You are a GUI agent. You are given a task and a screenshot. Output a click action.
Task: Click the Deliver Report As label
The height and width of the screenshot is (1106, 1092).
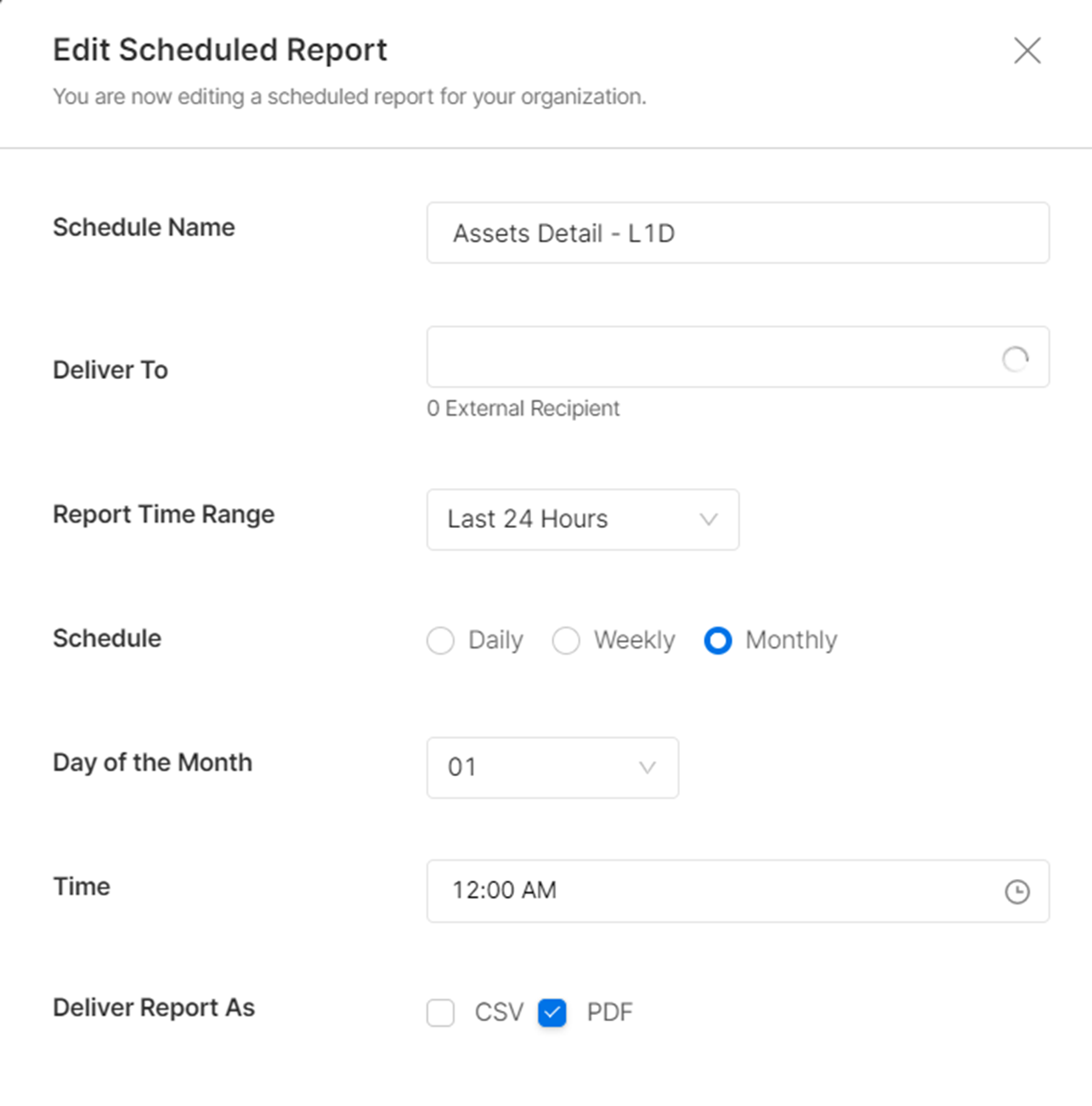[154, 1008]
